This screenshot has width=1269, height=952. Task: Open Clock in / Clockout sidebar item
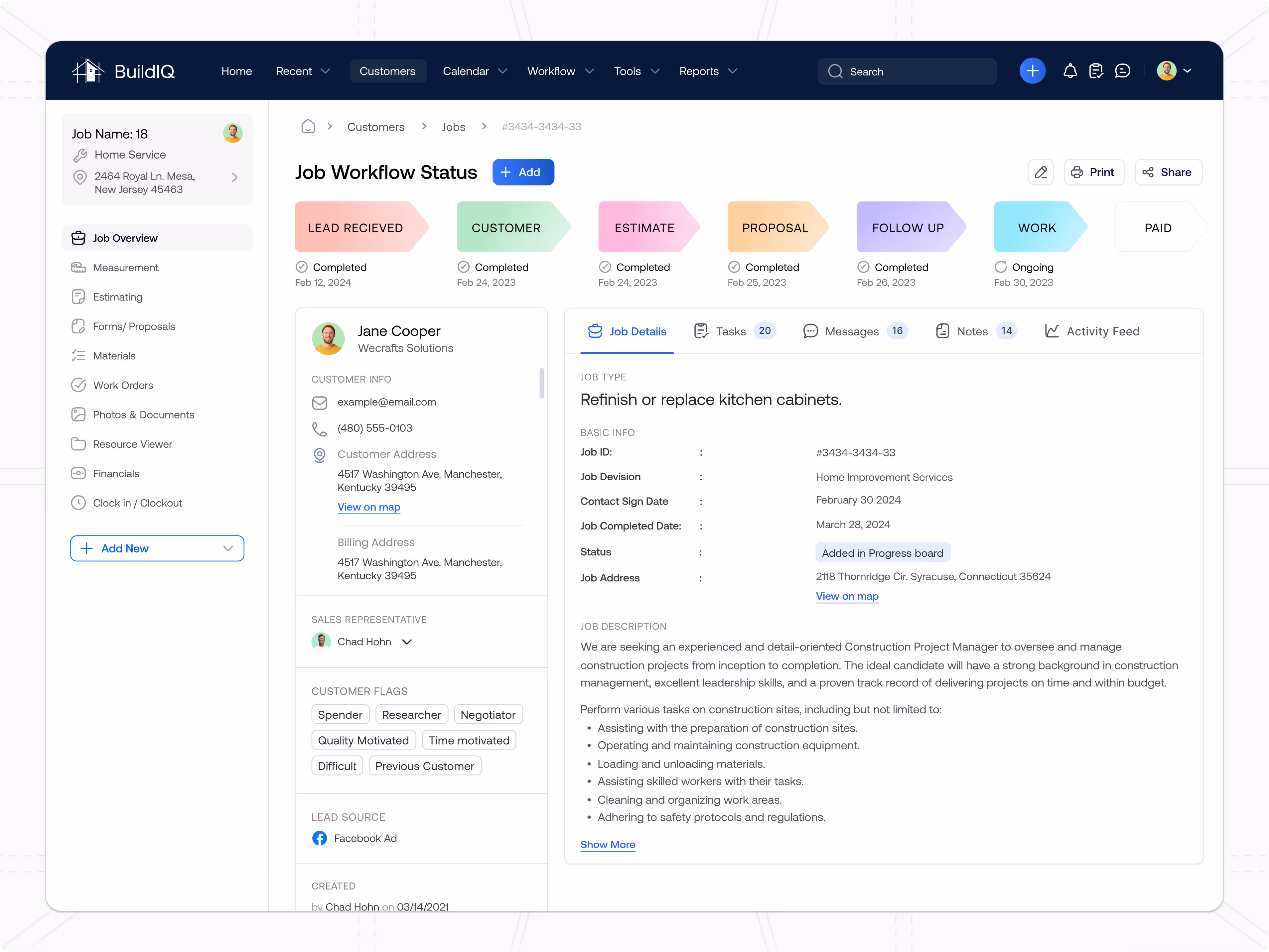[x=137, y=503]
